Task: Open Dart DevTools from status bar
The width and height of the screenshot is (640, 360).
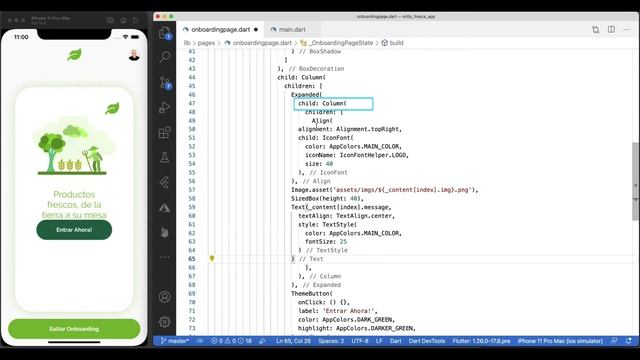Action: pyautogui.click(x=427, y=341)
